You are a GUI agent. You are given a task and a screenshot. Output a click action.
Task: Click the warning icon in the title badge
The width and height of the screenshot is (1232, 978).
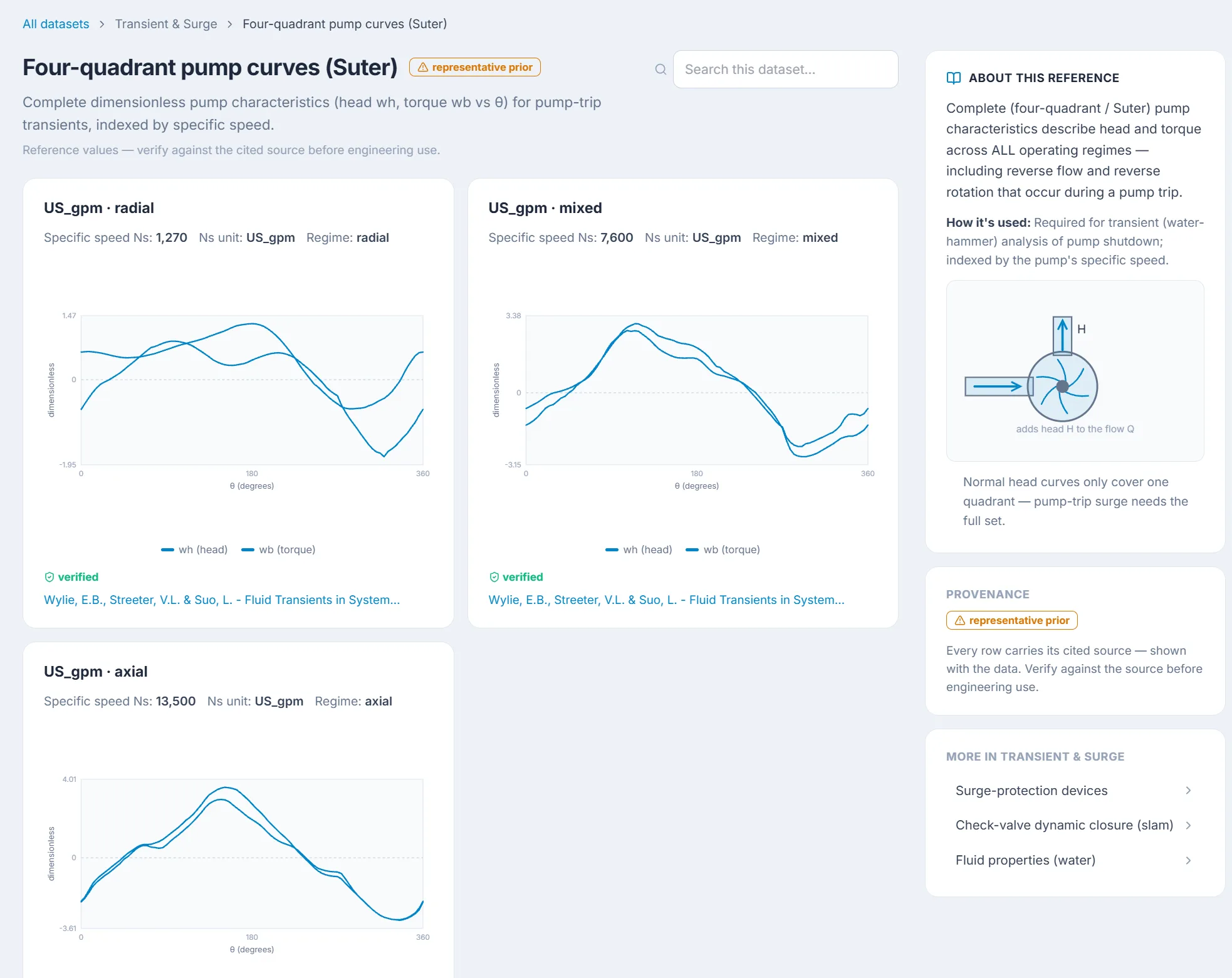423,67
